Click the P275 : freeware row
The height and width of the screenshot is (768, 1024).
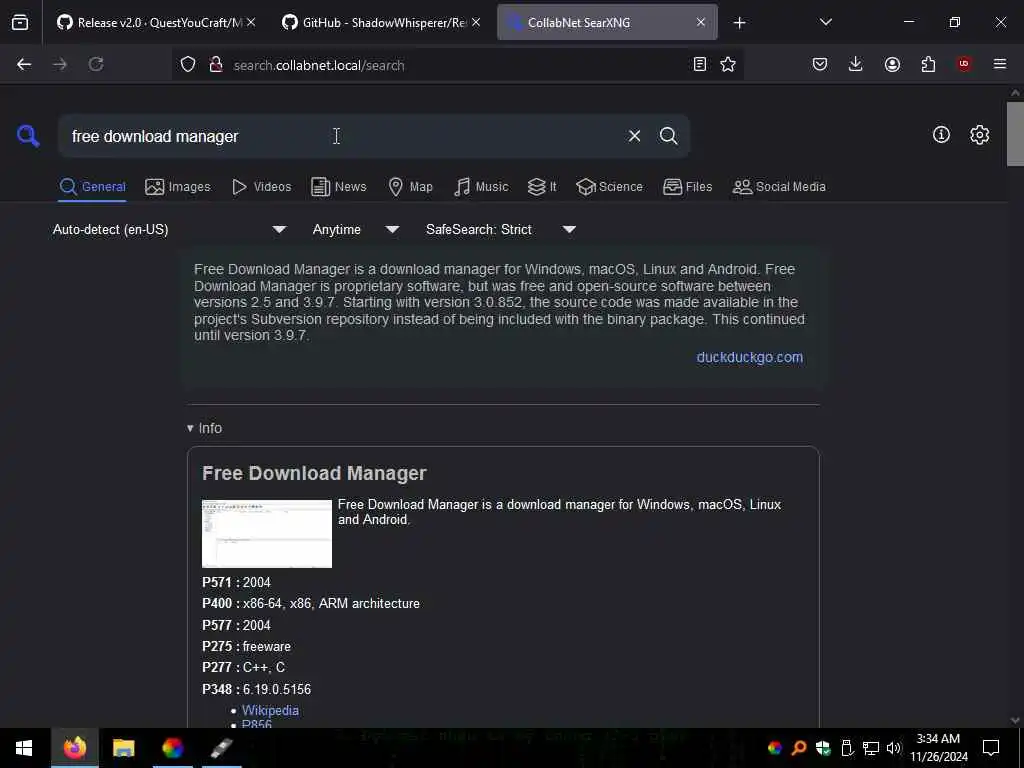click(x=246, y=646)
